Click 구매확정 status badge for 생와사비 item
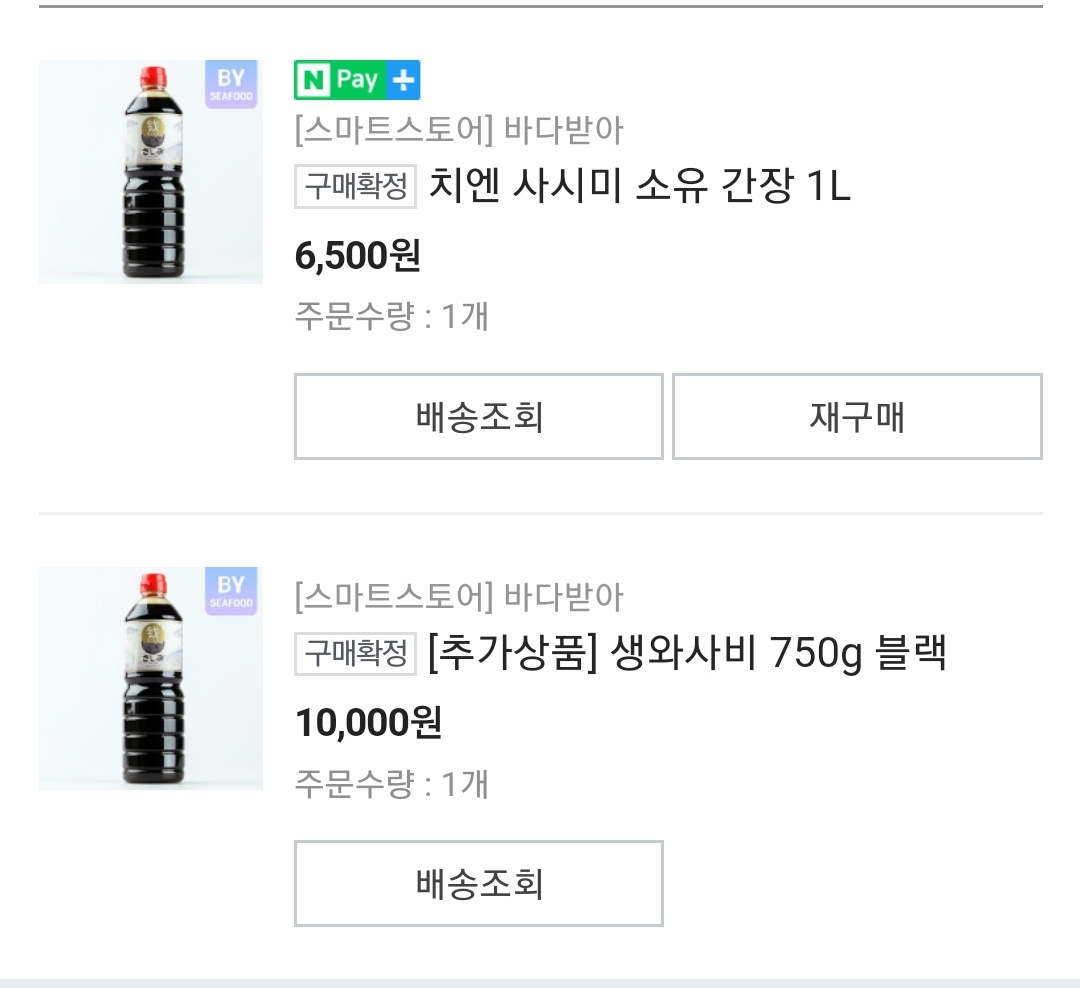Viewport: 1080px width, 988px height. 355,654
